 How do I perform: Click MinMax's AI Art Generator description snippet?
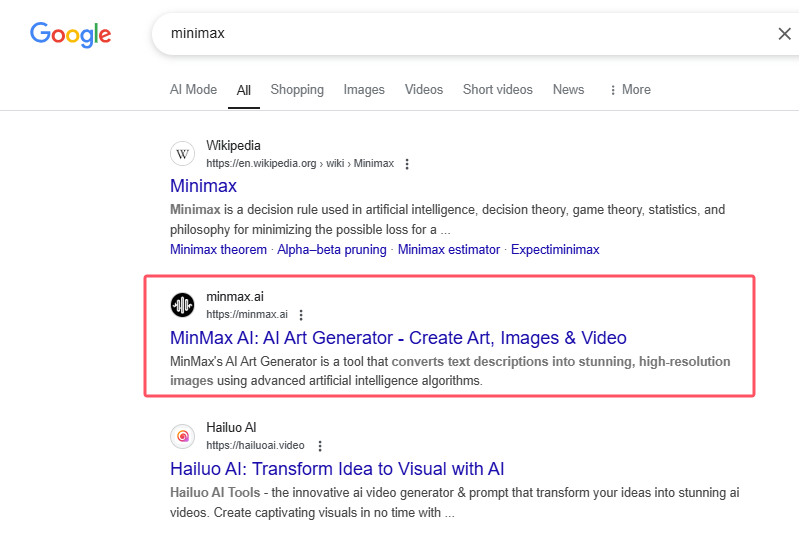(450, 371)
